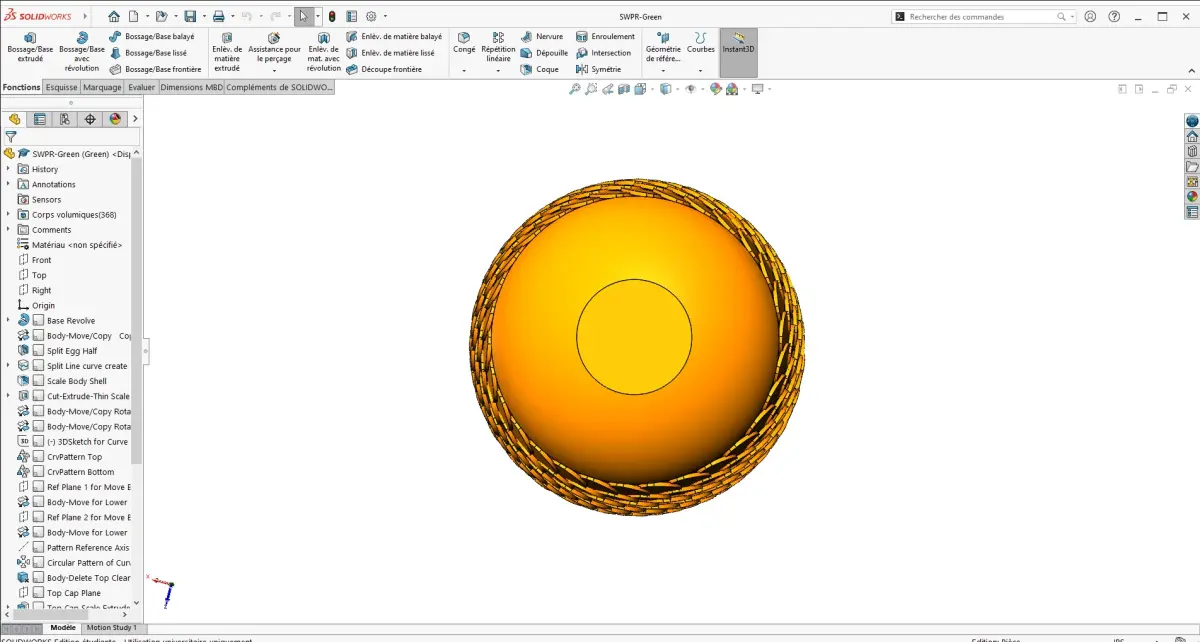Select Bossage/Base balayé
Screen dimensions: 1200x642
pyautogui.click(x=152, y=36)
